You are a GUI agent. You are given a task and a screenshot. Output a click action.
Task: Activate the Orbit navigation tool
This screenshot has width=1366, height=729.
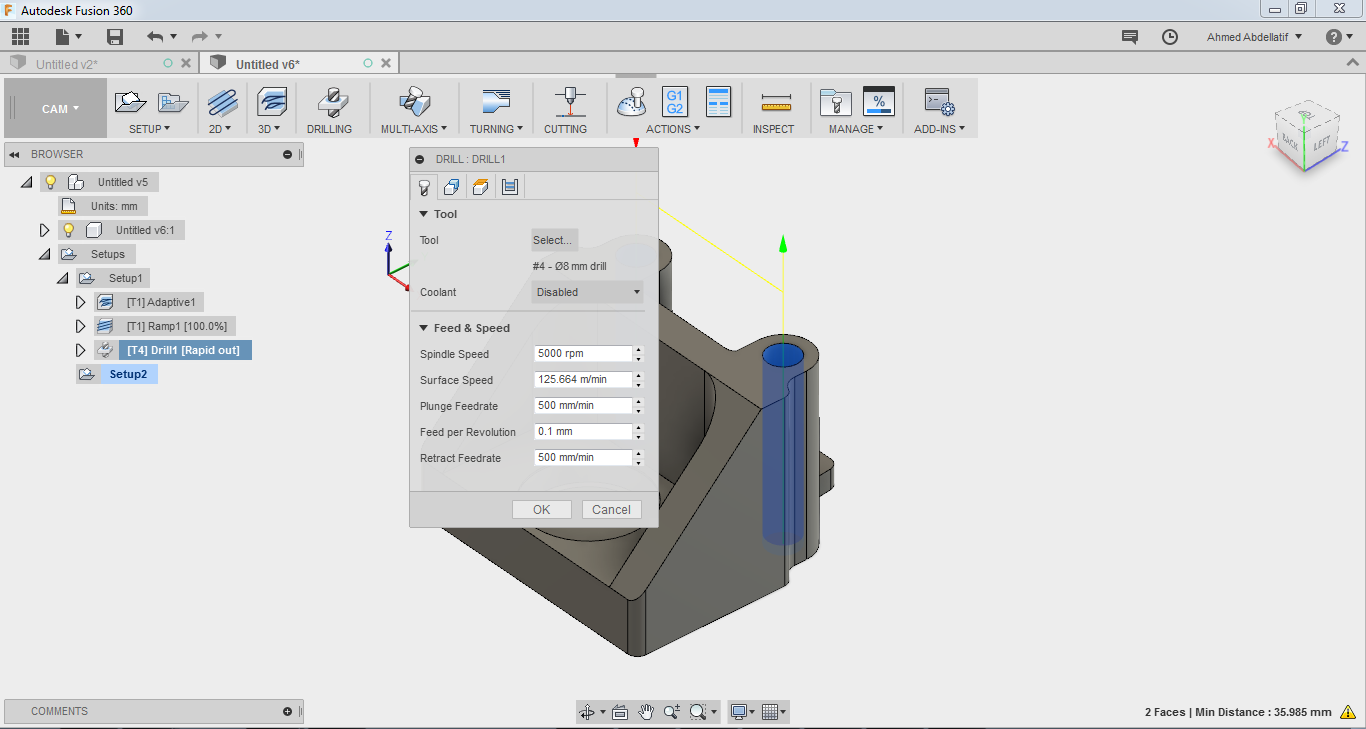click(x=588, y=712)
